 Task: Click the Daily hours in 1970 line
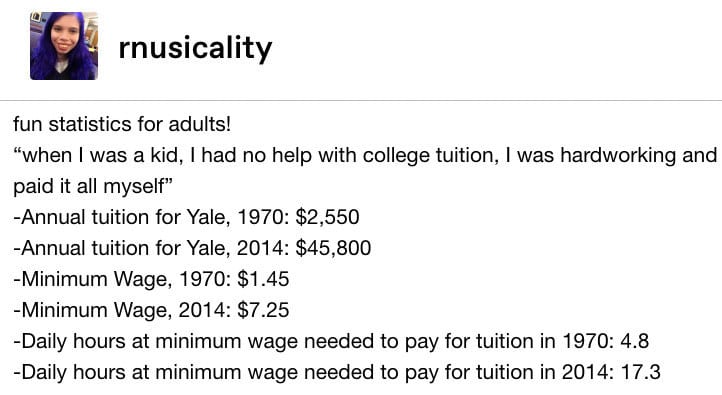(x=331, y=341)
